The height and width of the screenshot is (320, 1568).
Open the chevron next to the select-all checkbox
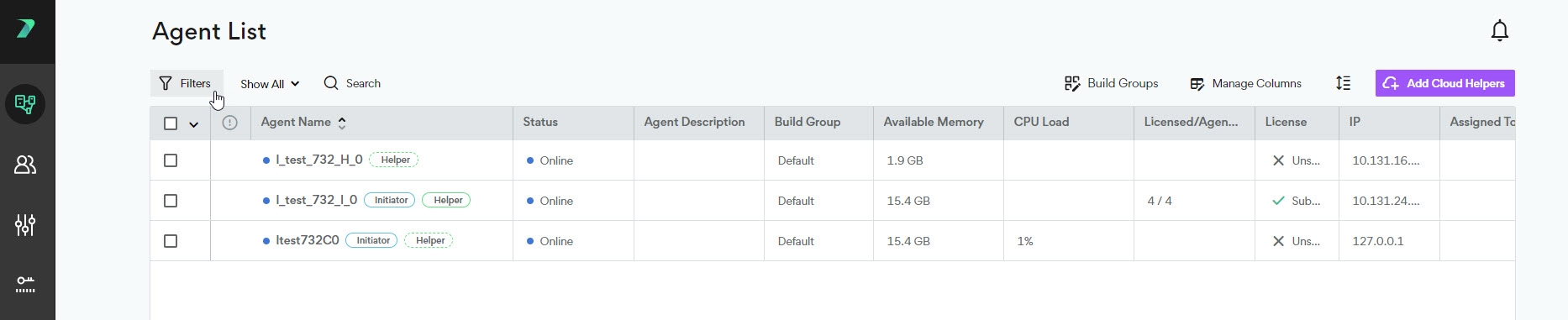point(193,124)
